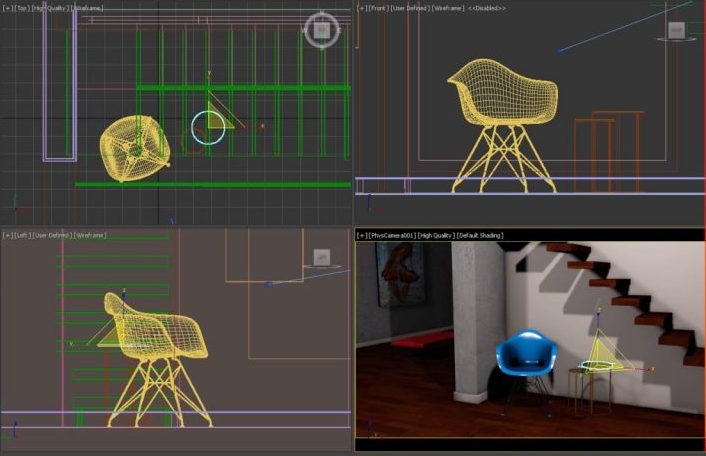This screenshot has width=706, height=456.
Task: Open the Default Shading menu
Action: tap(480, 235)
